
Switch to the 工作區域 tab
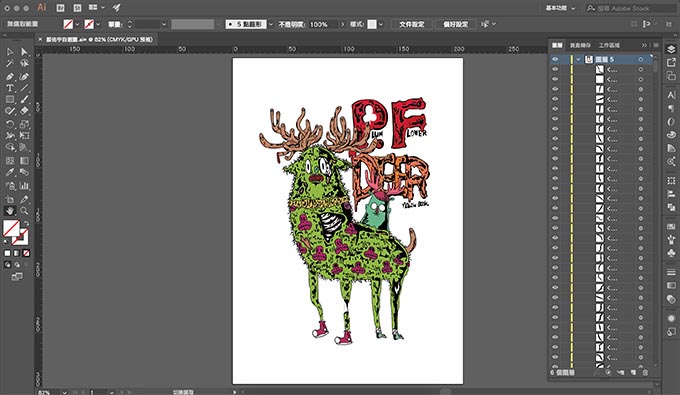[609, 45]
